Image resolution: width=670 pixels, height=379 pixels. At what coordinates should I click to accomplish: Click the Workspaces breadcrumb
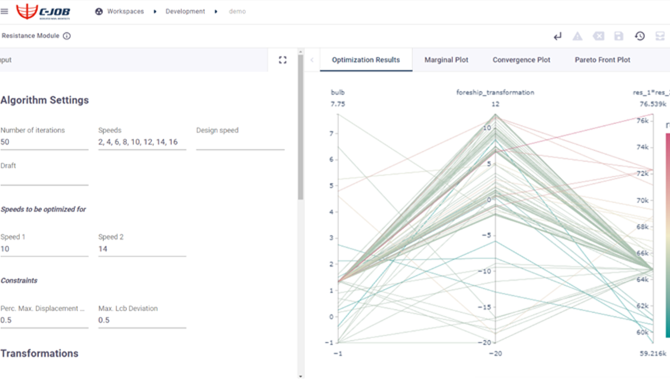click(x=119, y=12)
